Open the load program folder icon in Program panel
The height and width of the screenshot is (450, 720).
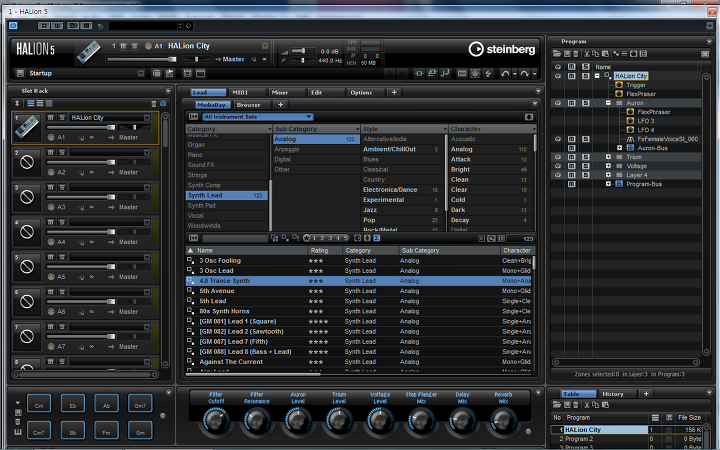click(x=557, y=54)
